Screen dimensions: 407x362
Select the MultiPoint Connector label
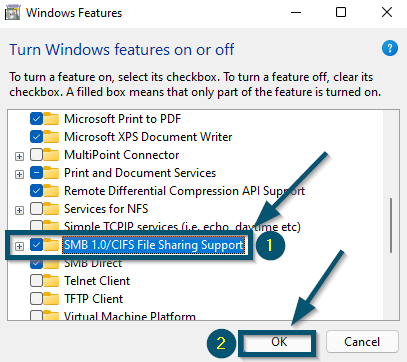tap(122, 155)
